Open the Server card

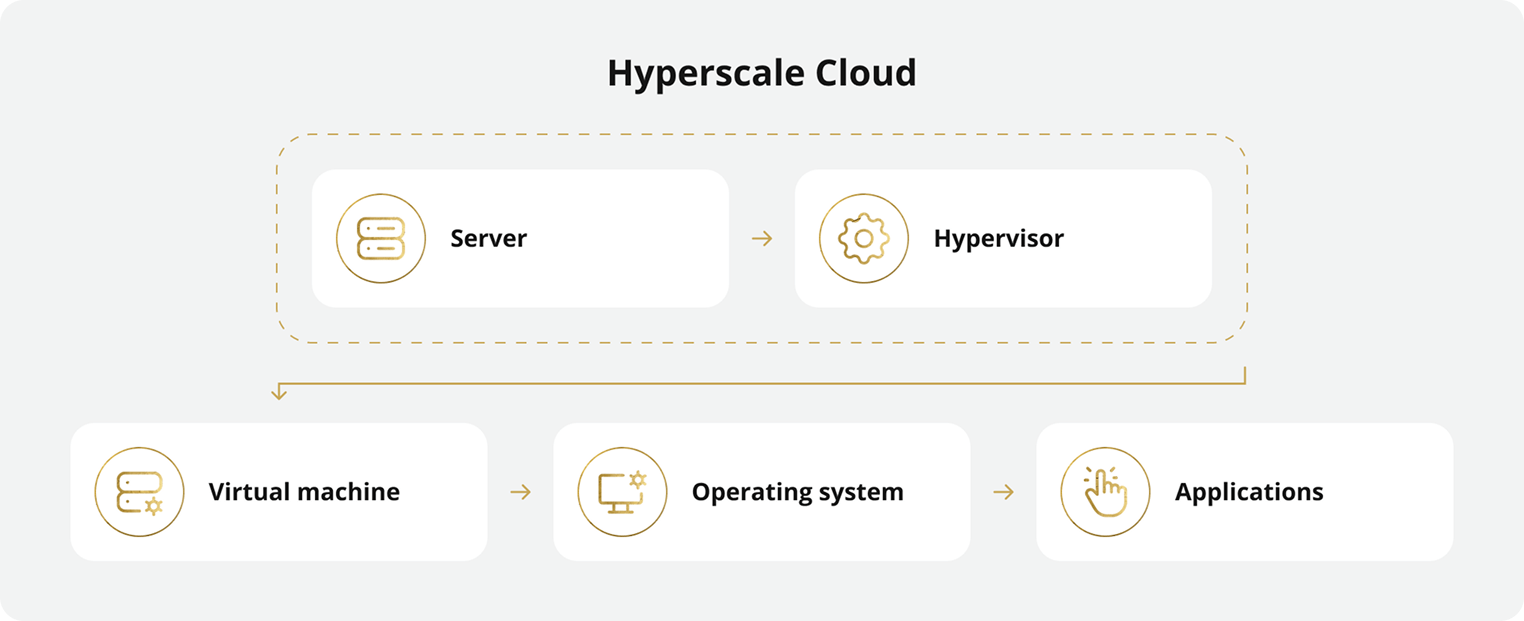click(520, 238)
